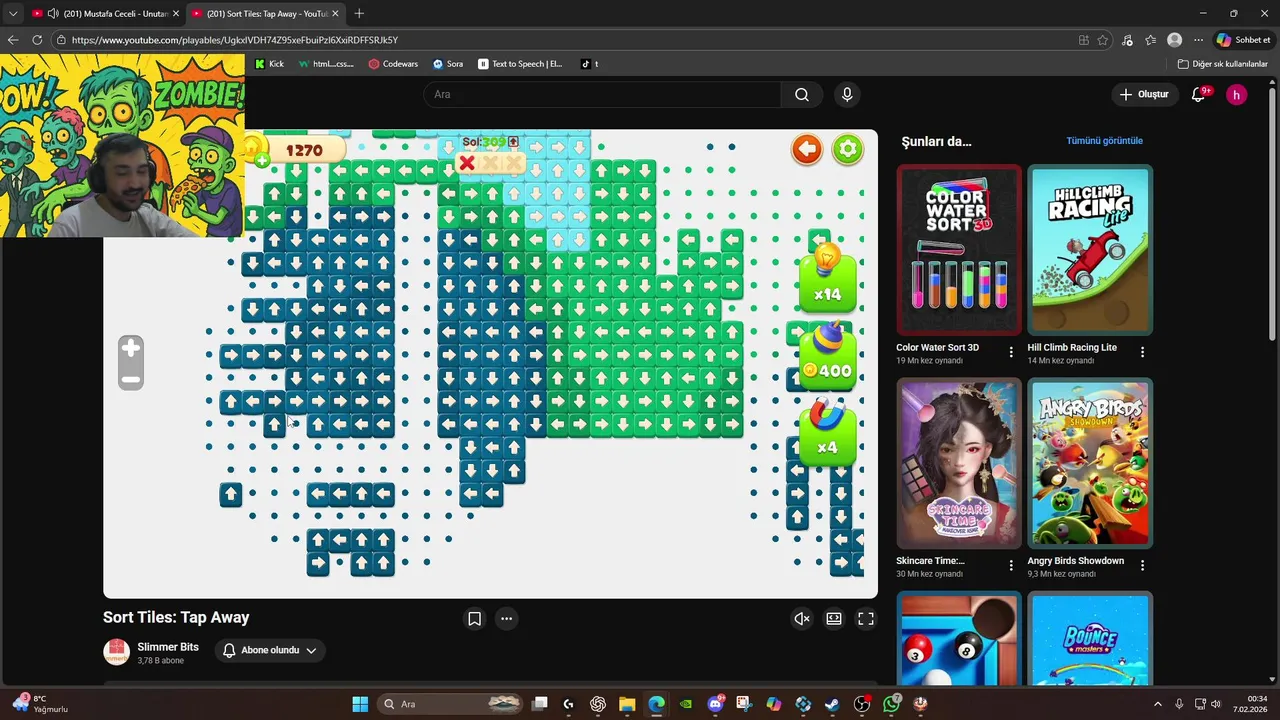Buy the bomb booster for 400 coins
Screen dimensions: 1280x720
click(827, 356)
